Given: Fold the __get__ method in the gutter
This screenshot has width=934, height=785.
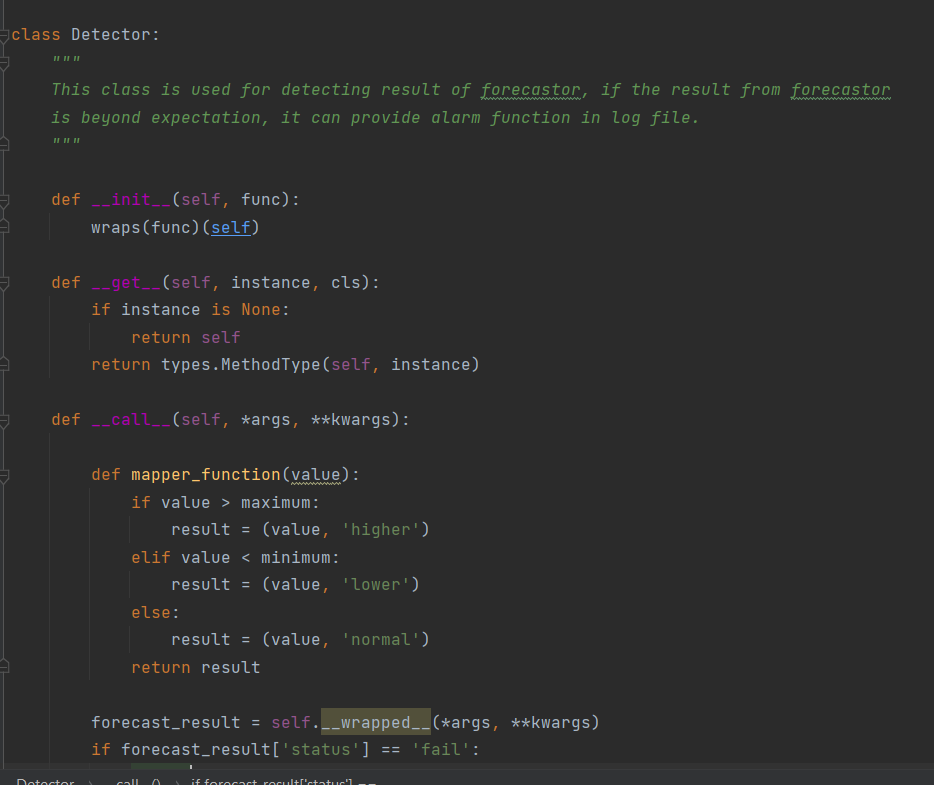Looking at the screenshot, I should [x=4, y=283].
